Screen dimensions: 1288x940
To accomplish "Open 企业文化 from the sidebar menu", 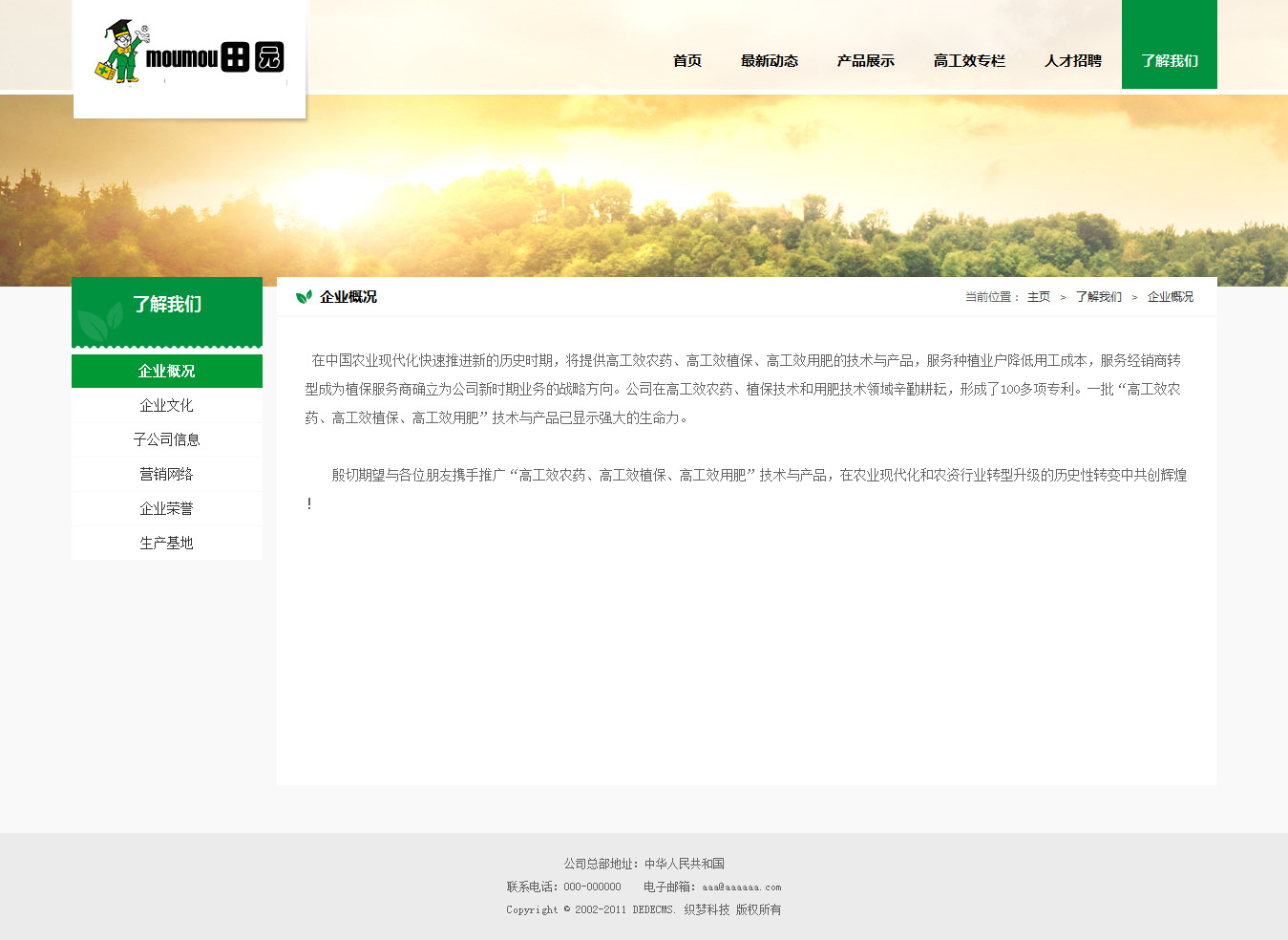I will (x=167, y=405).
